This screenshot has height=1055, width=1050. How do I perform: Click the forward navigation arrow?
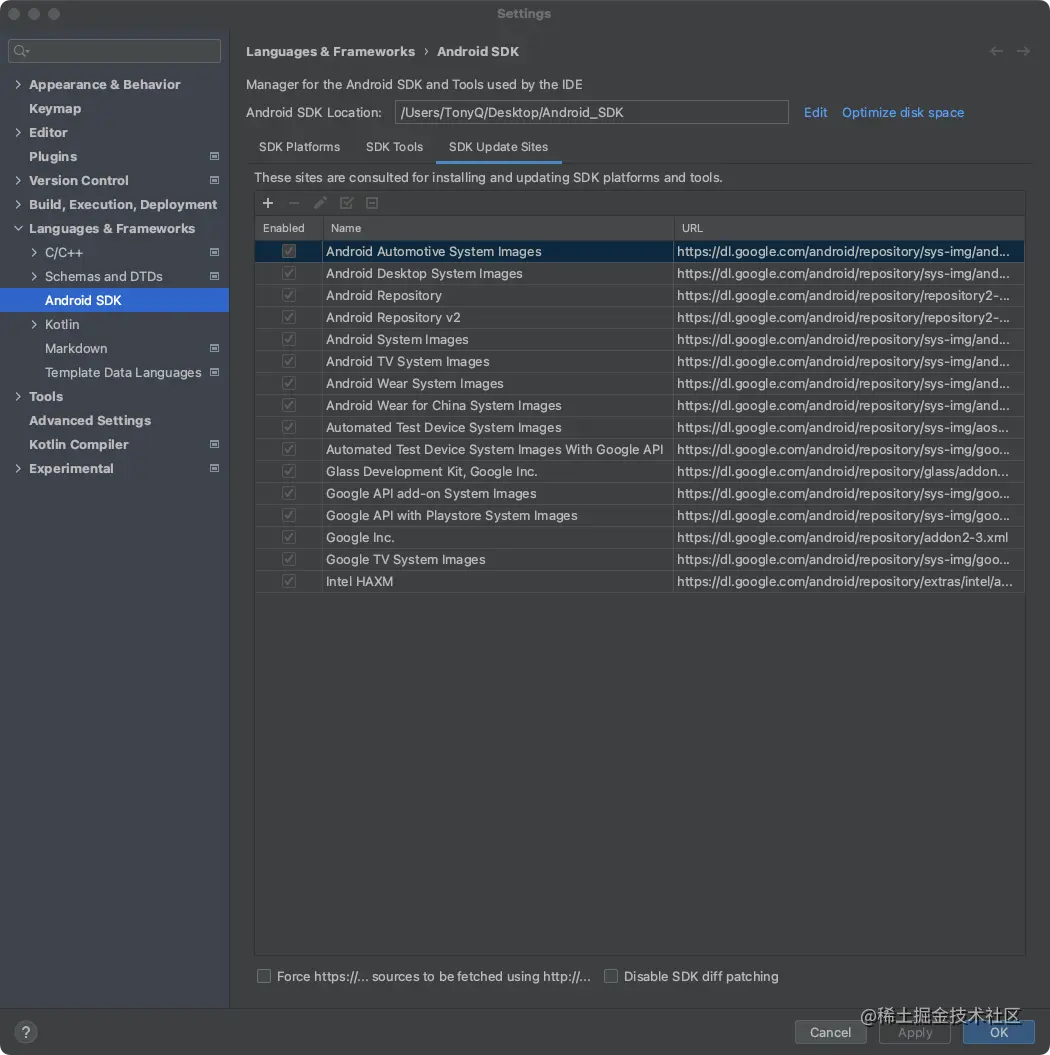1023,51
